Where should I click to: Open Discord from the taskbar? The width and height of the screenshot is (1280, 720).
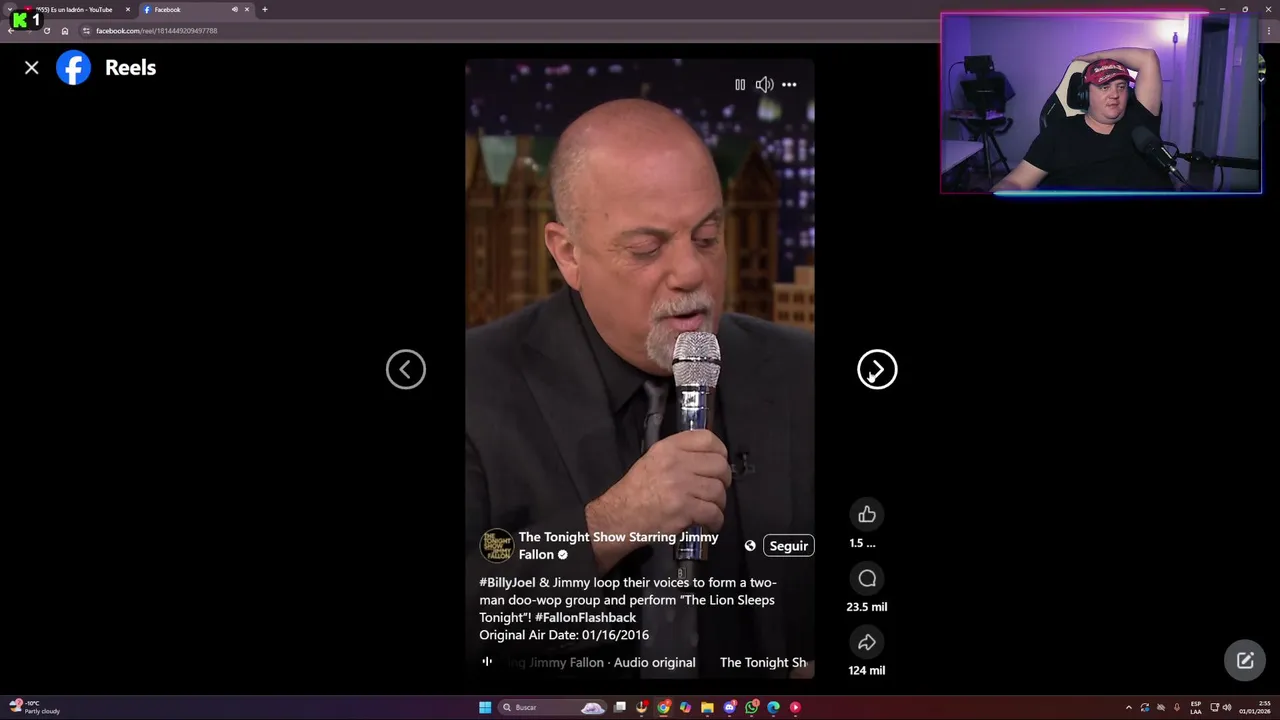[x=730, y=707]
